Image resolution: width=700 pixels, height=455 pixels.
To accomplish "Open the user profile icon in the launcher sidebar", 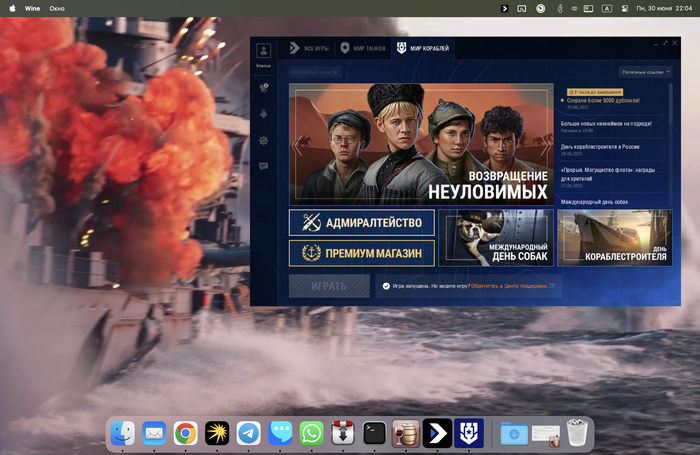I will (x=263, y=50).
